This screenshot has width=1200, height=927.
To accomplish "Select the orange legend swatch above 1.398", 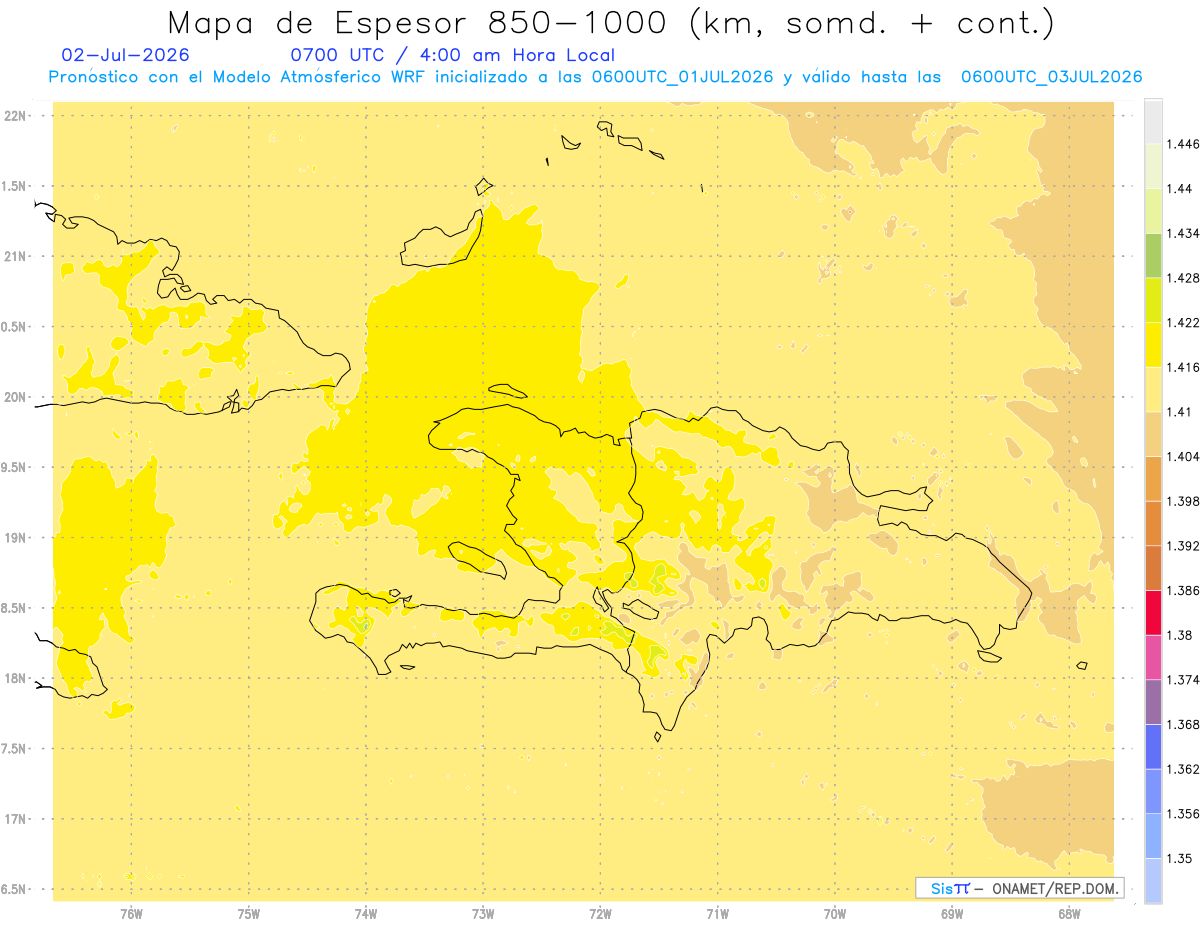I will pos(1153,478).
